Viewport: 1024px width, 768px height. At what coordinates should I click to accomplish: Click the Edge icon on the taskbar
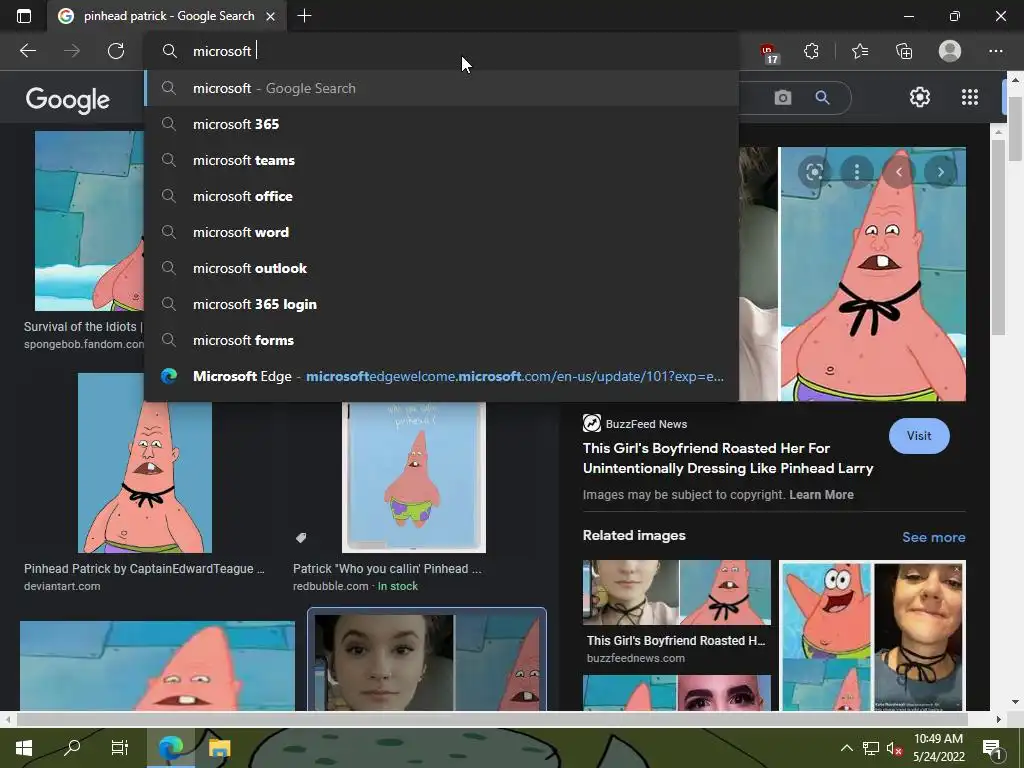click(170, 748)
